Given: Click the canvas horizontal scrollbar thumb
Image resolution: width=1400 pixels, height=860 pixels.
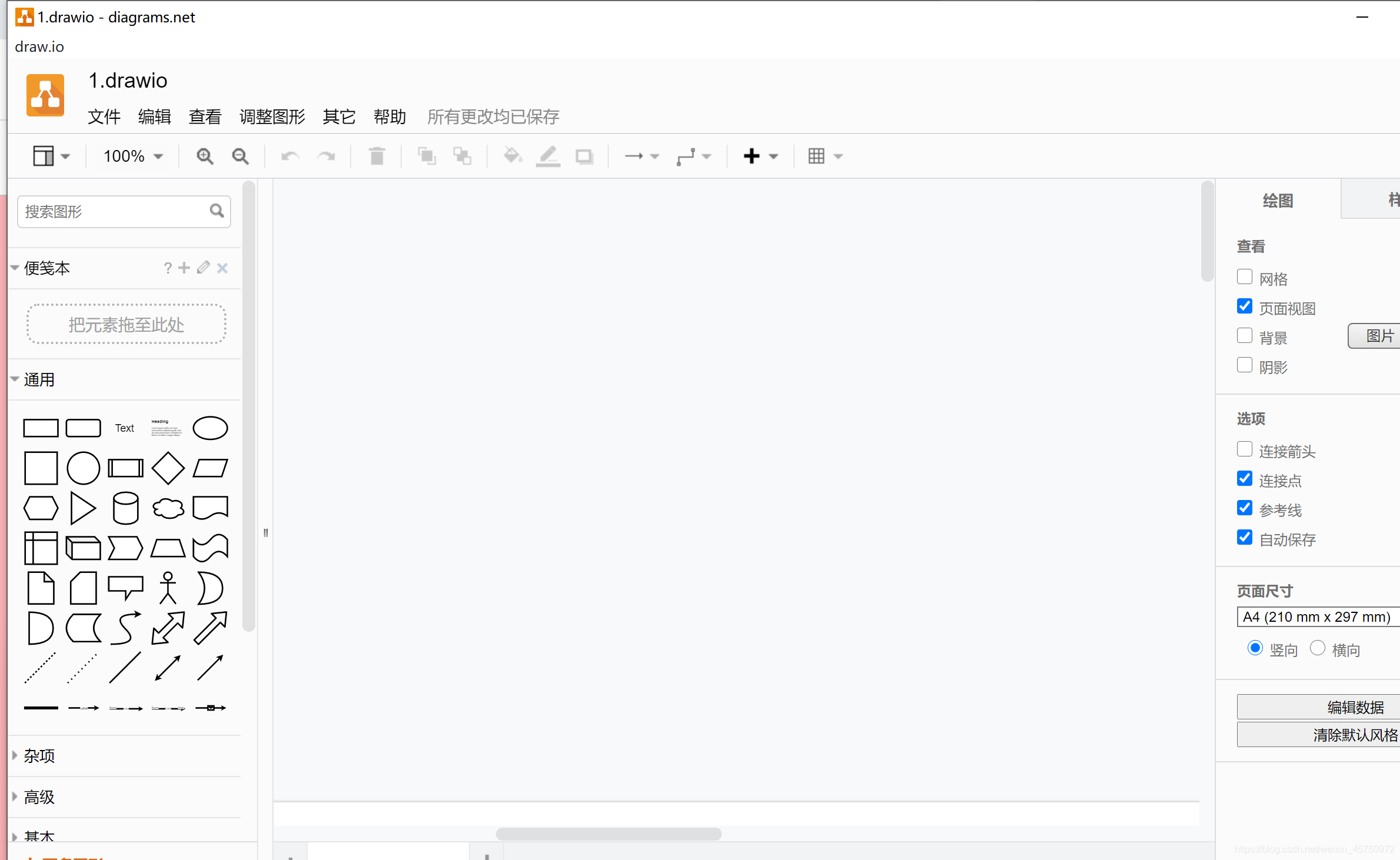Looking at the screenshot, I should (x=608, y=834).
